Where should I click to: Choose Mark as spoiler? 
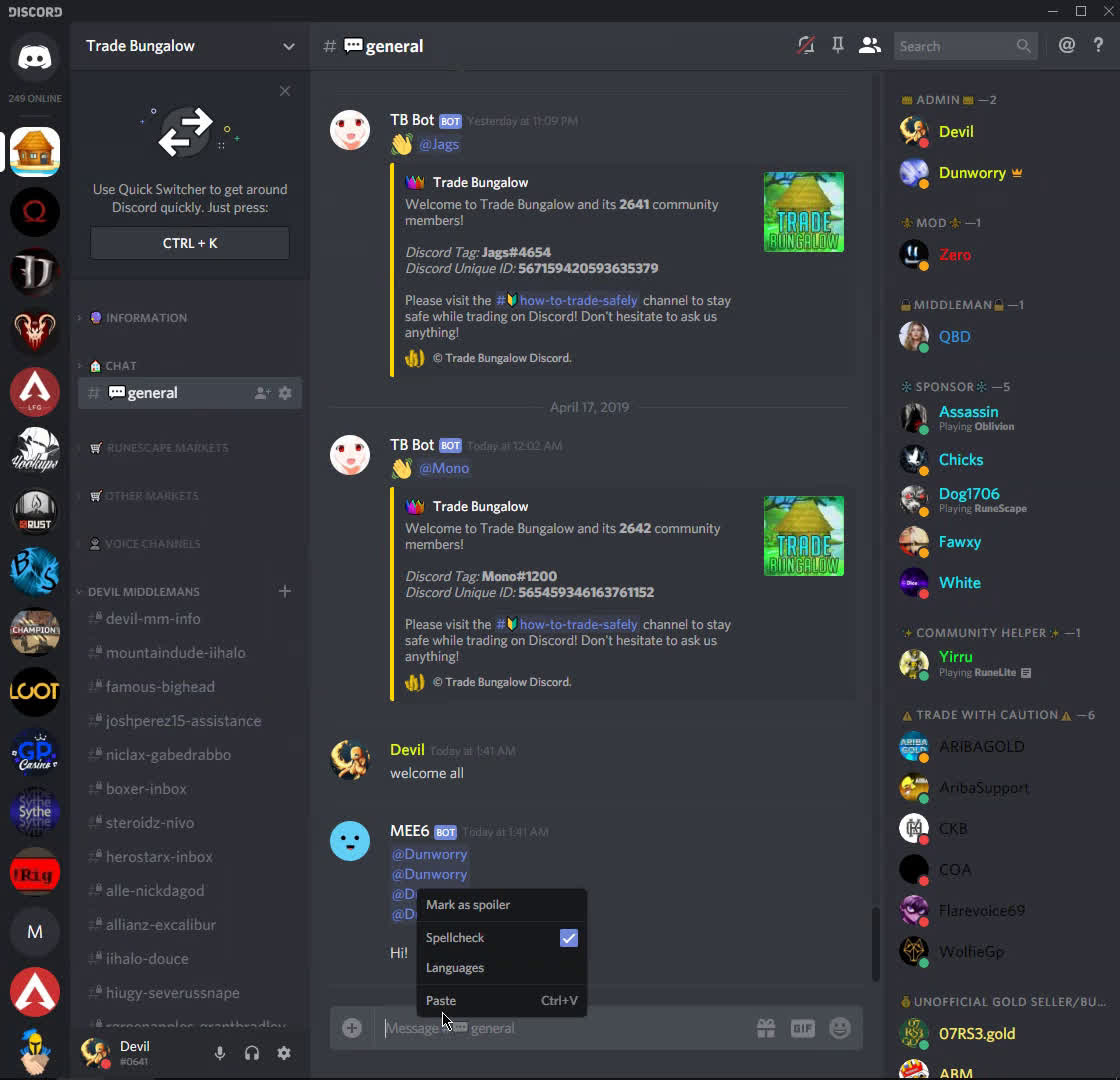coord(501,905)
